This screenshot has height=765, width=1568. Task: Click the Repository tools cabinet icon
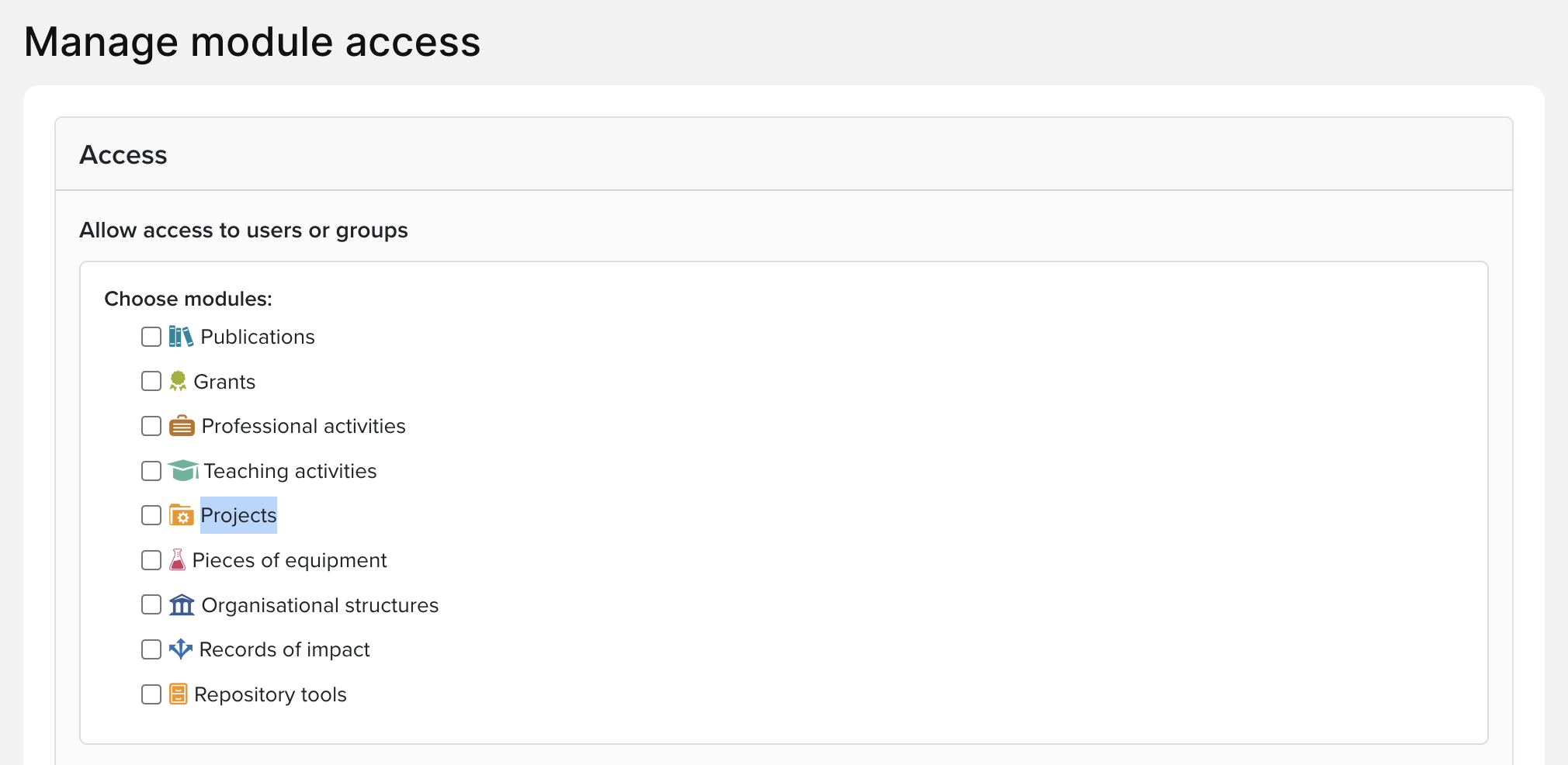179,694
